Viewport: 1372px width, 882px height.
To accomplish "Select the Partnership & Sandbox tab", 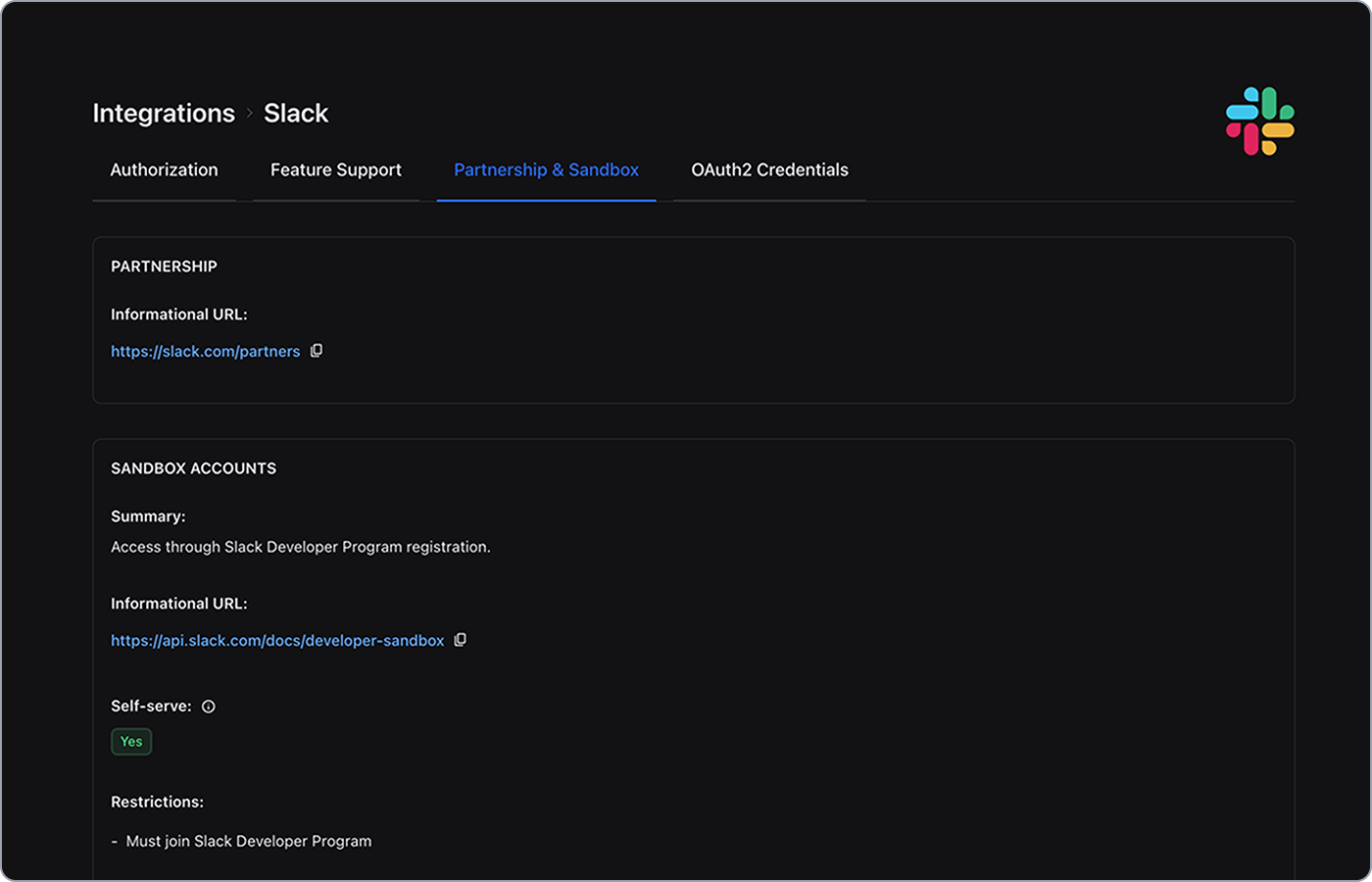I will 546,171.
